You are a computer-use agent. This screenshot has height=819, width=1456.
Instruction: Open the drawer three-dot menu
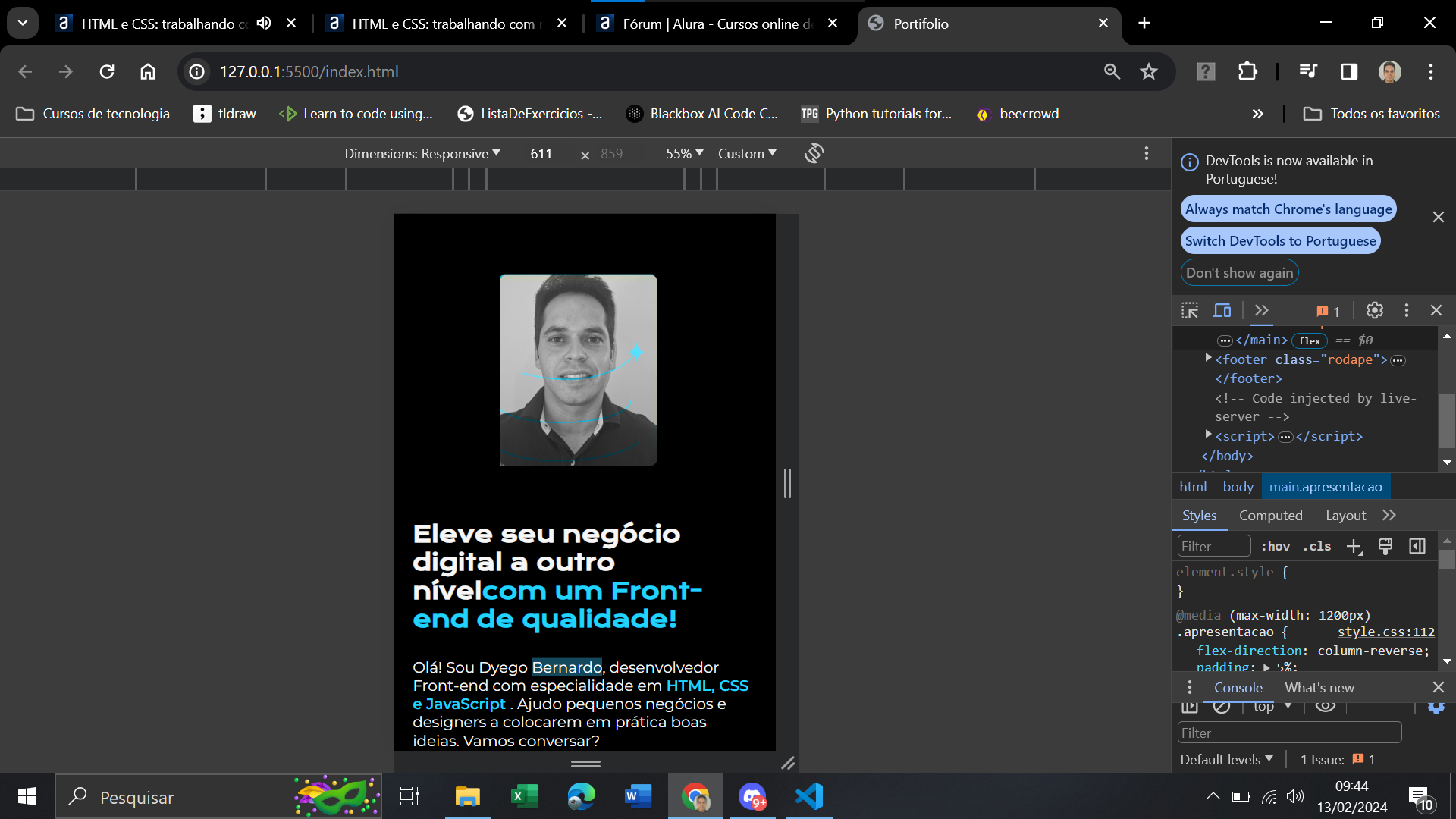(x=1189, y=687)
